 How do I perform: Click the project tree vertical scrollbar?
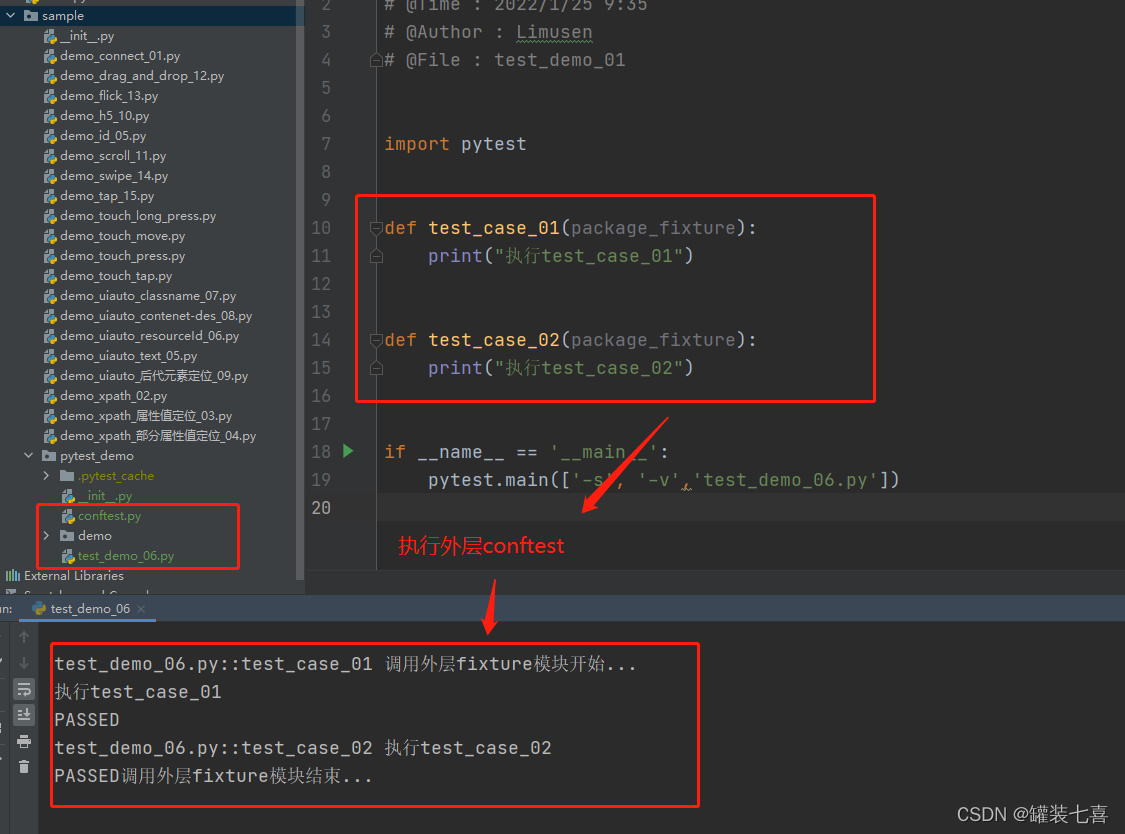click(300, 287)
